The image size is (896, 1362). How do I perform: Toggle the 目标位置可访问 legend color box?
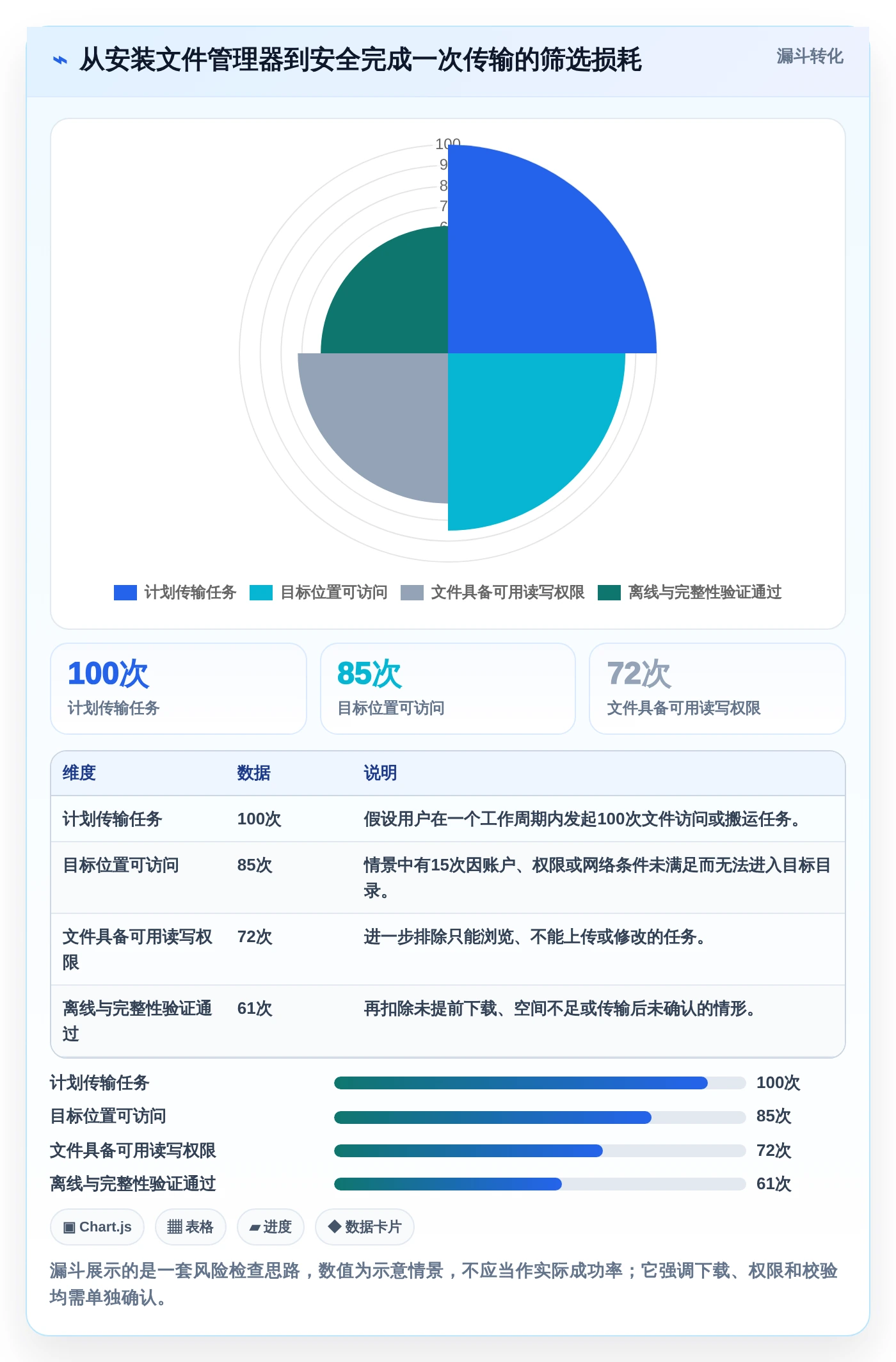[261, 593]
